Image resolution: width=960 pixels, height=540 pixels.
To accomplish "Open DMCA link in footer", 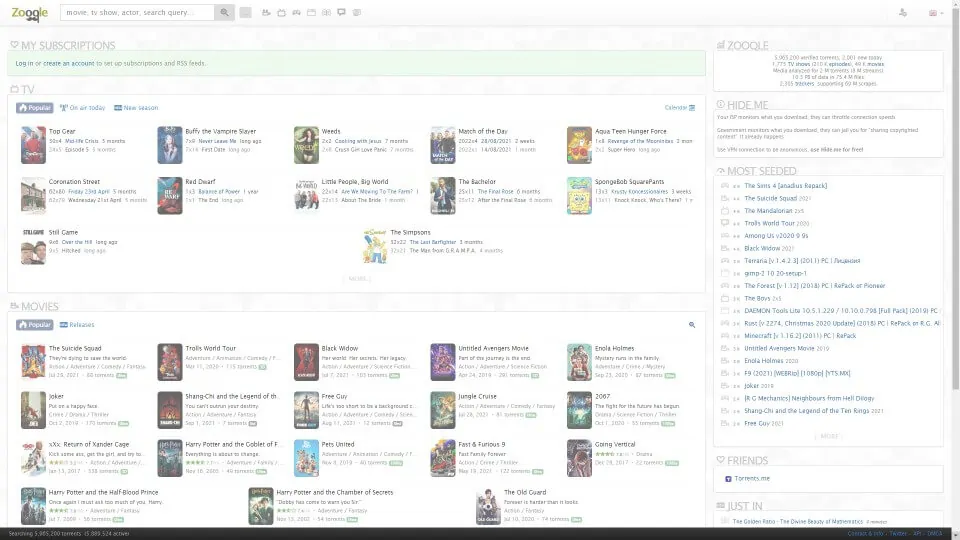I will (x=934, y=534).
